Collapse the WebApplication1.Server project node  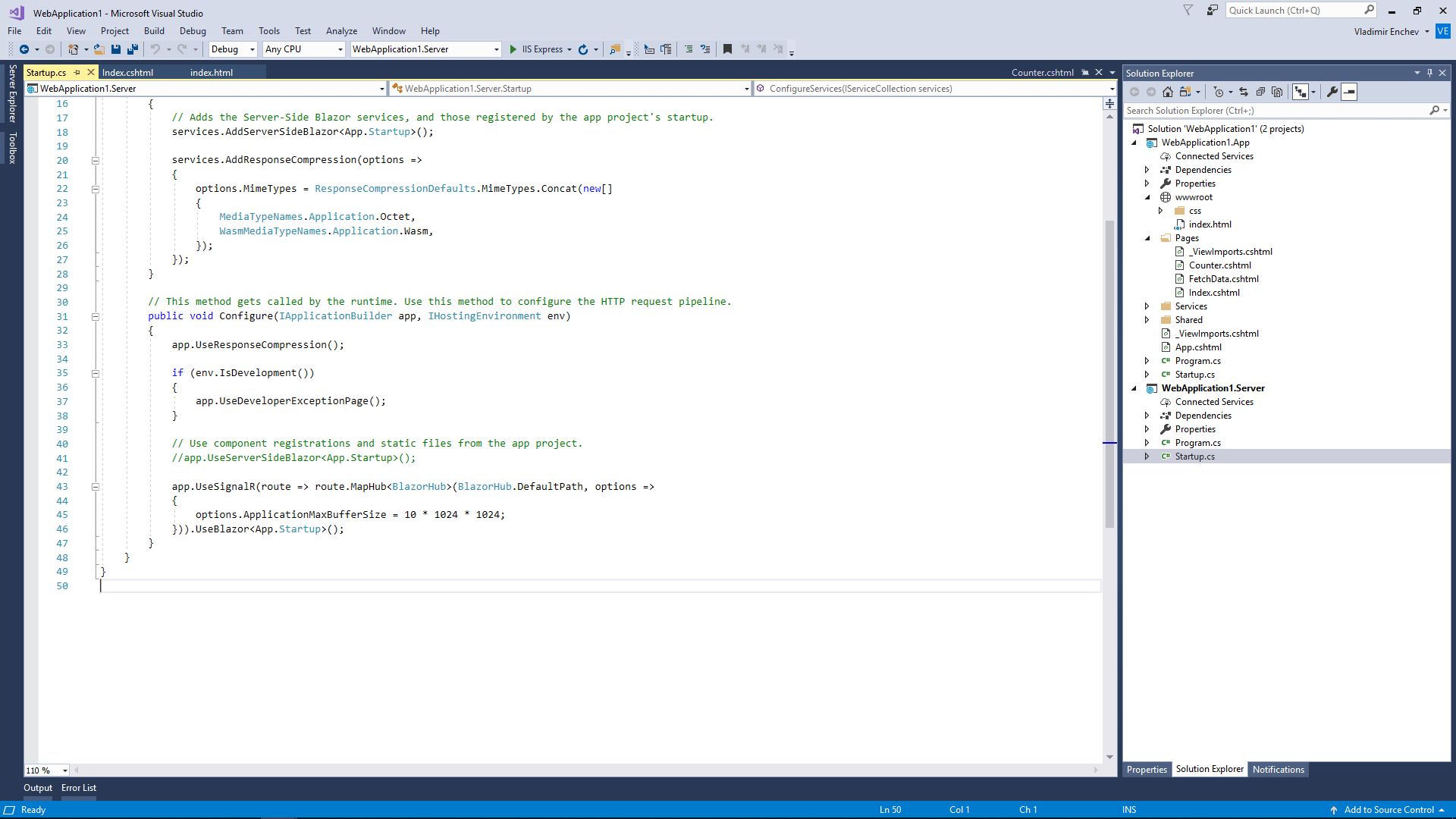coord(1134,389)
